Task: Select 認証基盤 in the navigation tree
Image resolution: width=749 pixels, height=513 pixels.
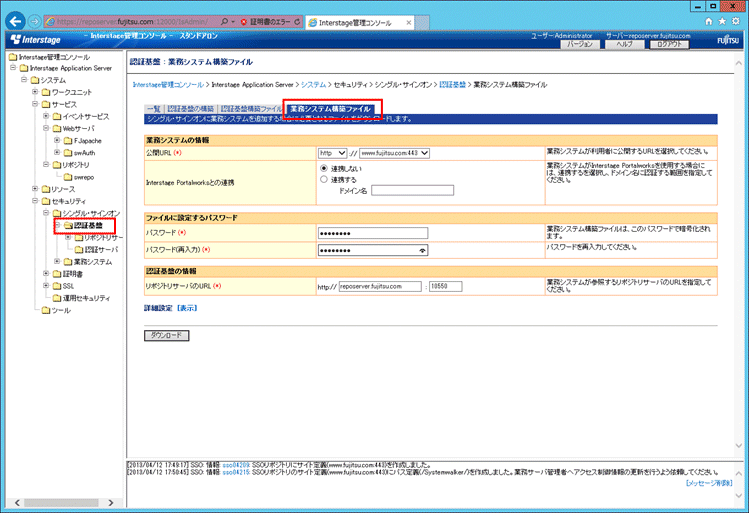Action: (x=88, y=225)
